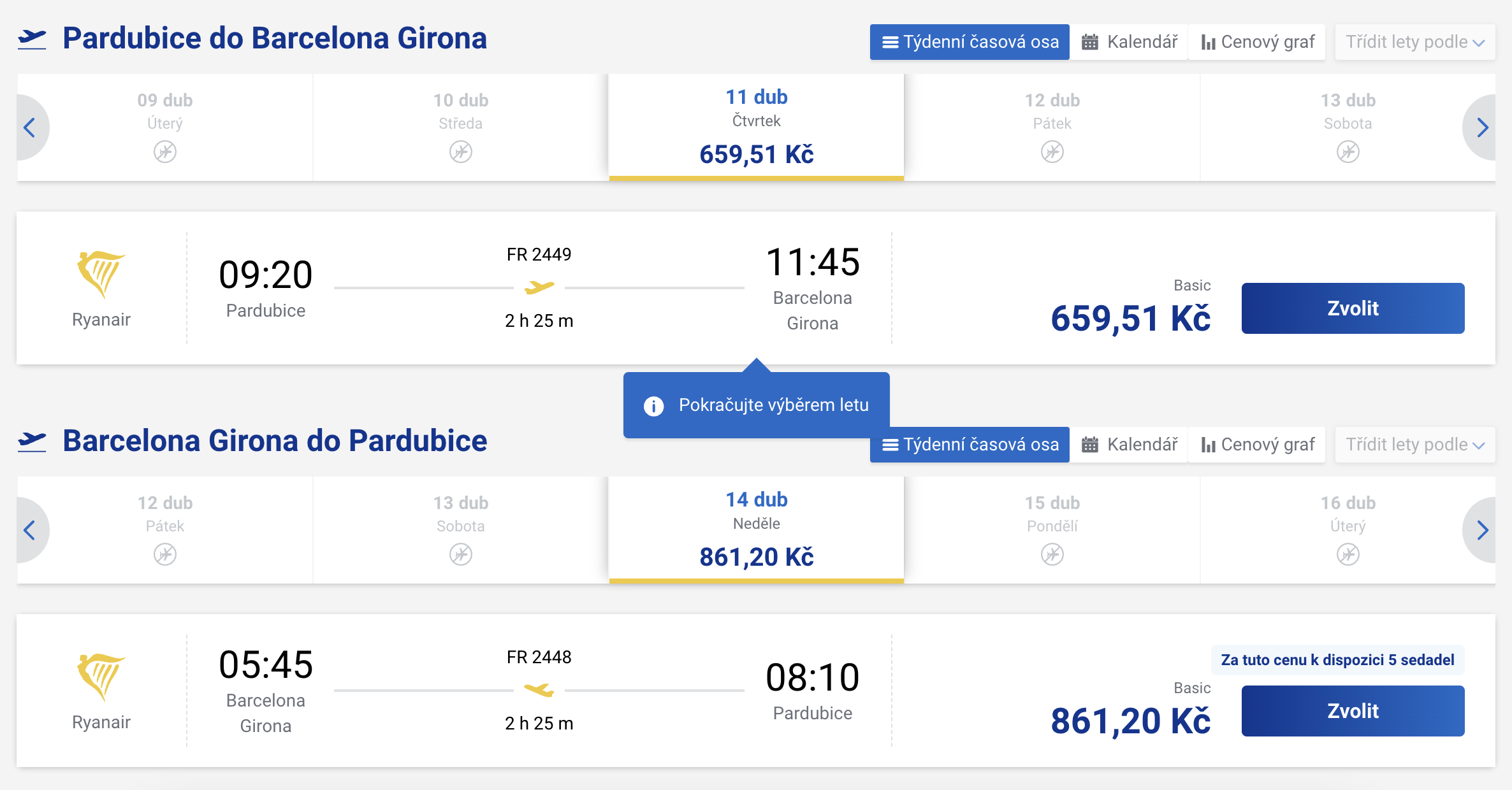Click the yellow plane icon under FR 2449
1512x790 pixels.
point(539,287)
